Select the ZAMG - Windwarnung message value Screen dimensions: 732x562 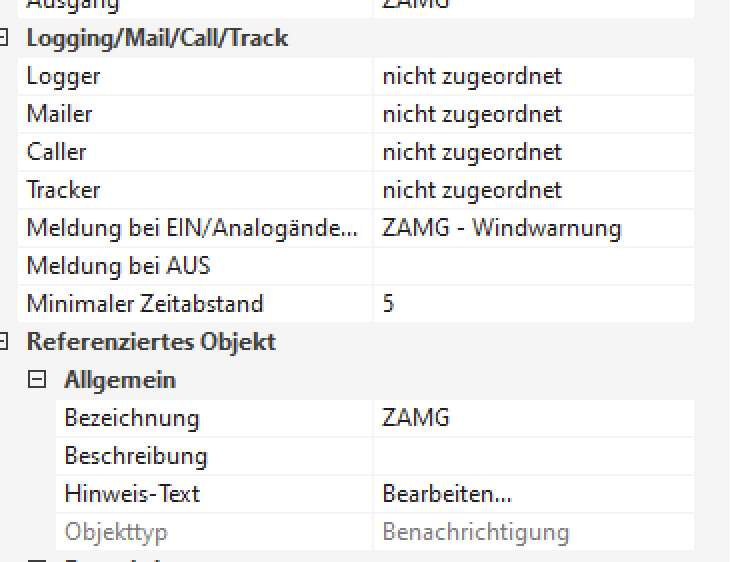(x=501, y=228)
